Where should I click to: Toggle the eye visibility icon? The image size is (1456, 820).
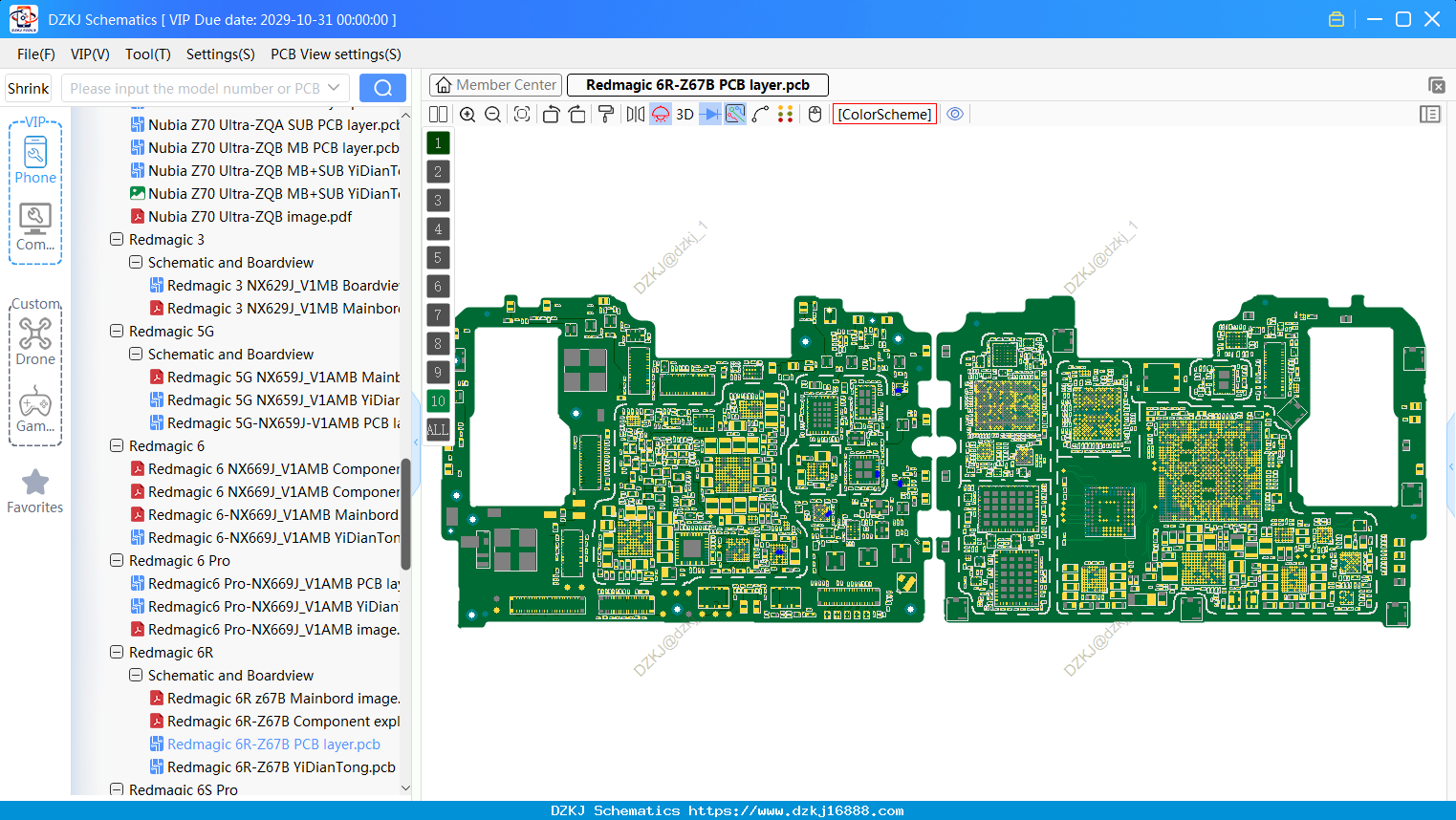(x=955, y=114)
